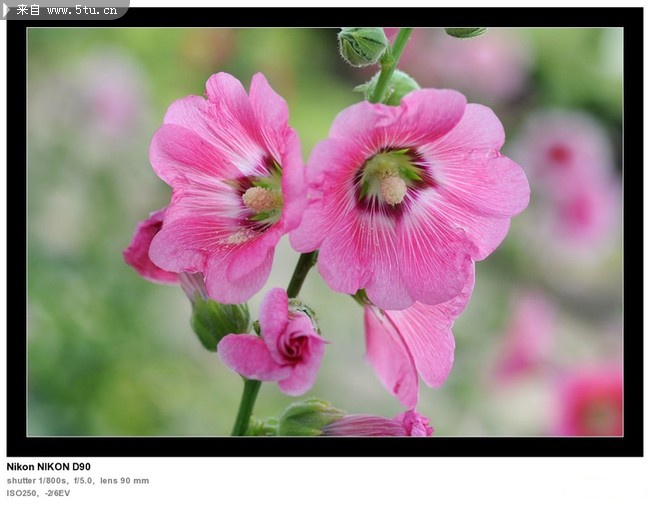Click the green bud under left flower

217,320
